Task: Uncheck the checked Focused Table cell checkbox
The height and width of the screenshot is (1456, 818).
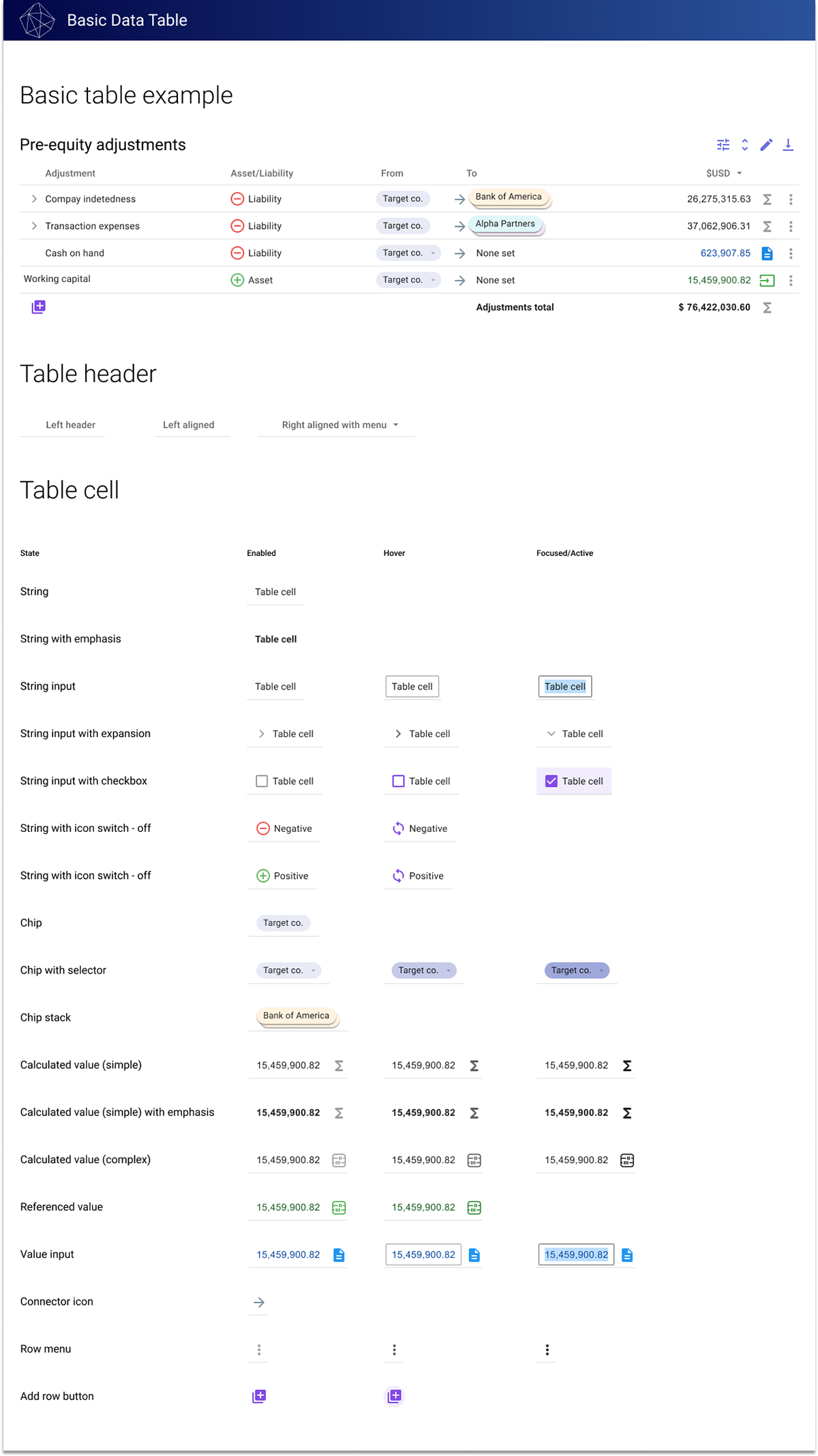Action: pos(551,781)
